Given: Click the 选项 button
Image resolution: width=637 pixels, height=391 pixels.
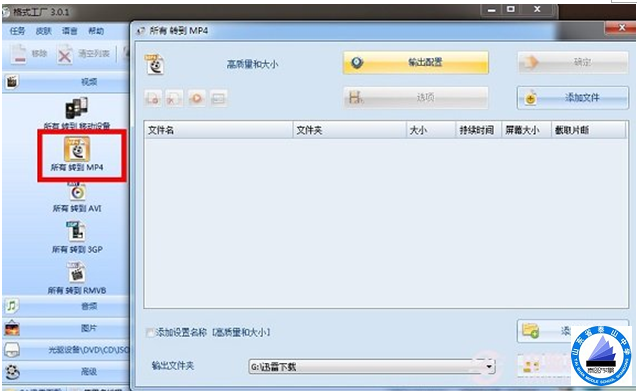Looking at the screenshot, I should 416,98.
